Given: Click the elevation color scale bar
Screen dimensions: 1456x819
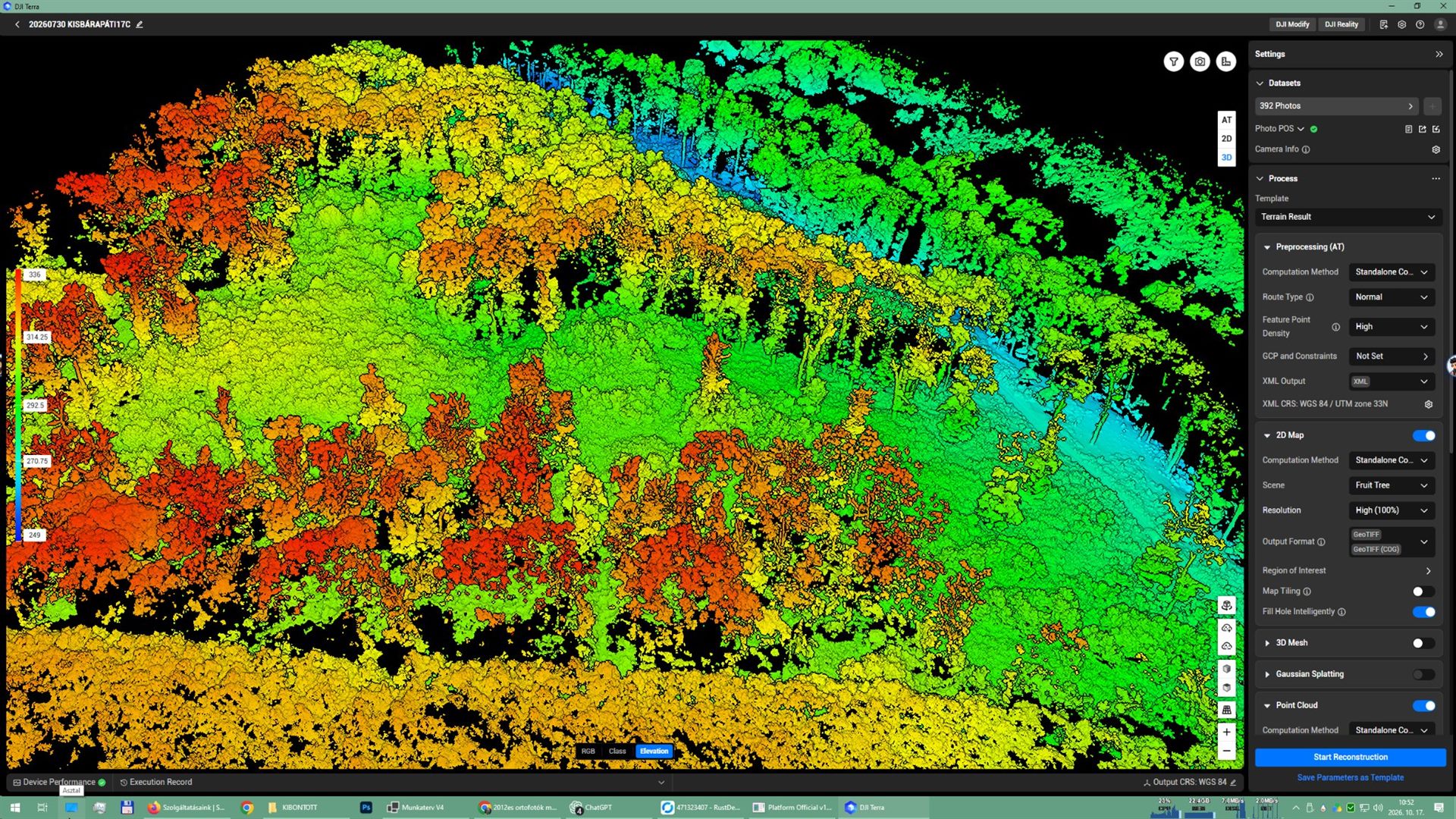Looking at the screenshot, I should point(17,404).
